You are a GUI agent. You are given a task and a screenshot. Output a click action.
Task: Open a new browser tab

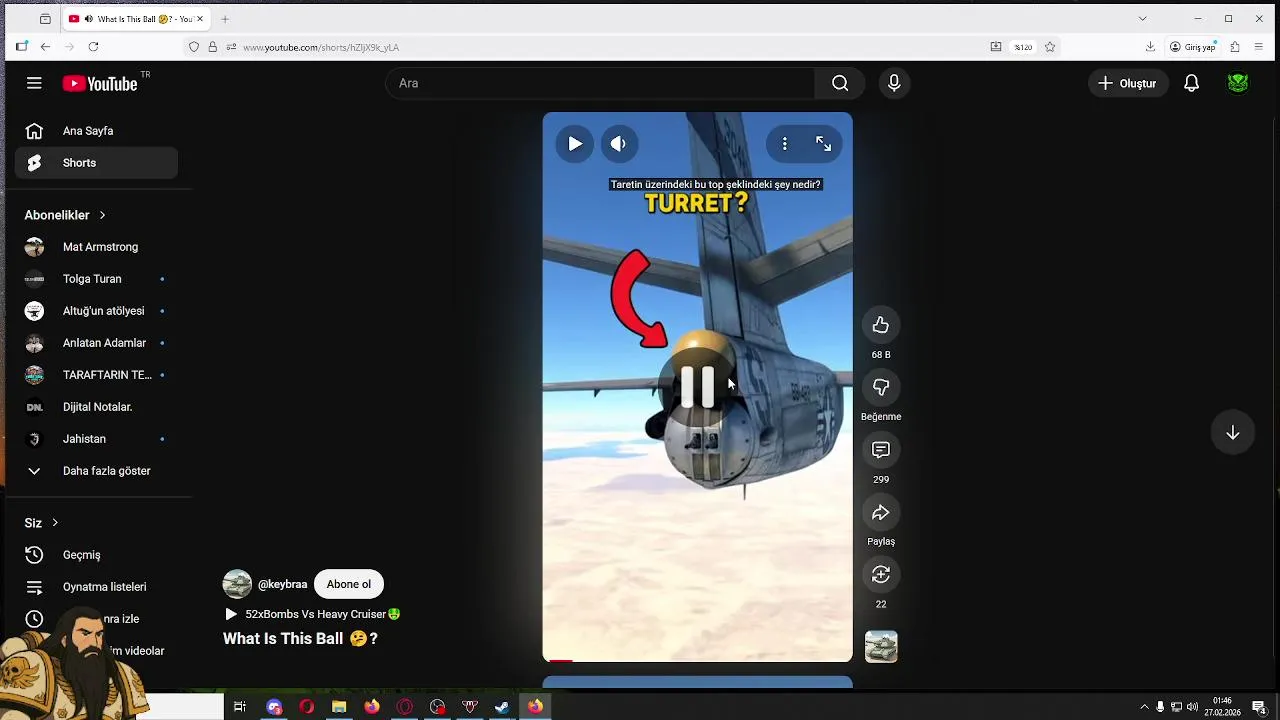pyautogui.click(x=225, y=19)
